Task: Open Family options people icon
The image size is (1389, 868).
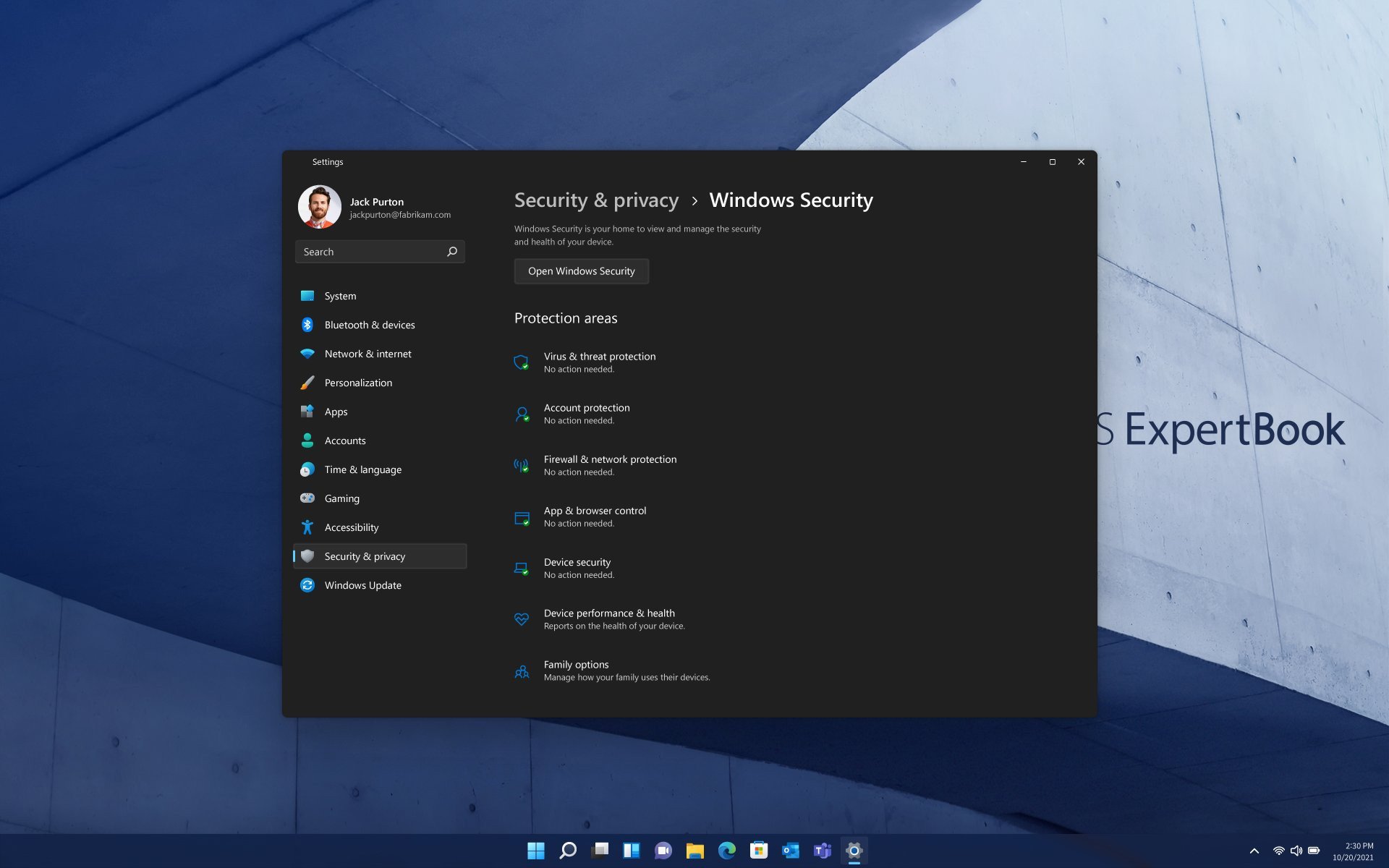Action: pyautogui.click(x=522, y=671)
